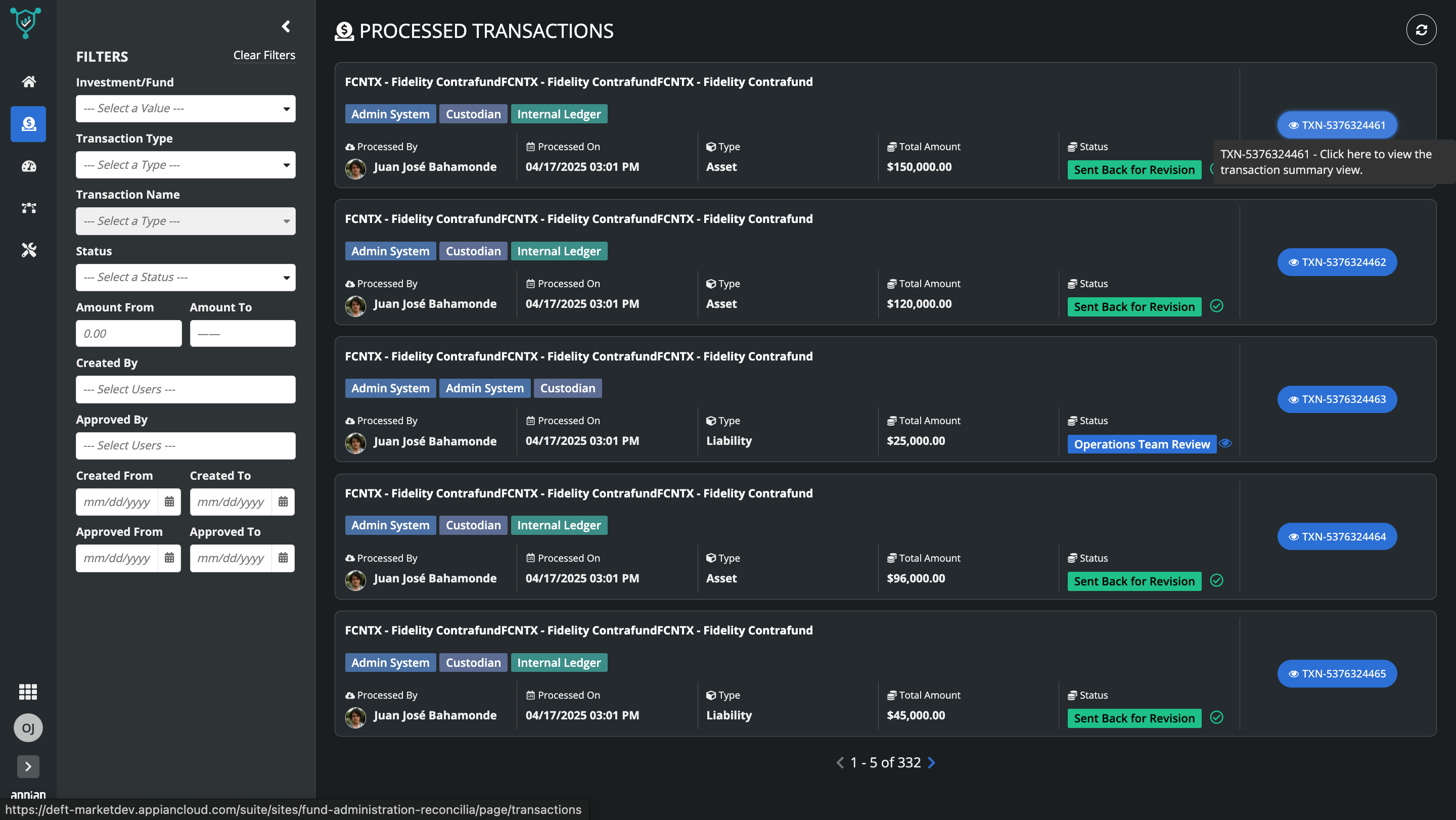Open the Status filter dropdown

(x=186, y=278)
